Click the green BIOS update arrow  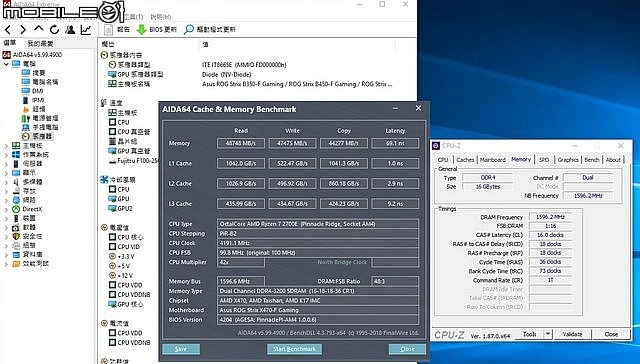(142, 29)
